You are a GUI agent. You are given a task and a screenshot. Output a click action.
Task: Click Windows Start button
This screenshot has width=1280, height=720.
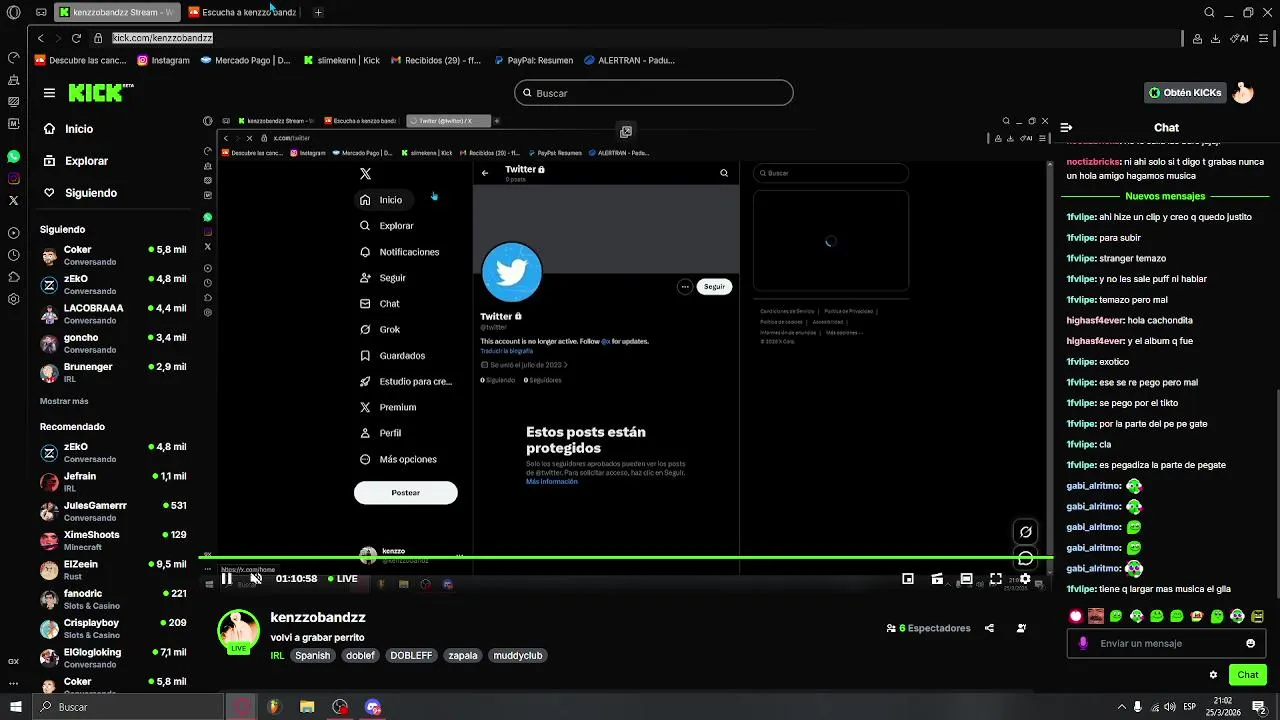click(15, 707)
